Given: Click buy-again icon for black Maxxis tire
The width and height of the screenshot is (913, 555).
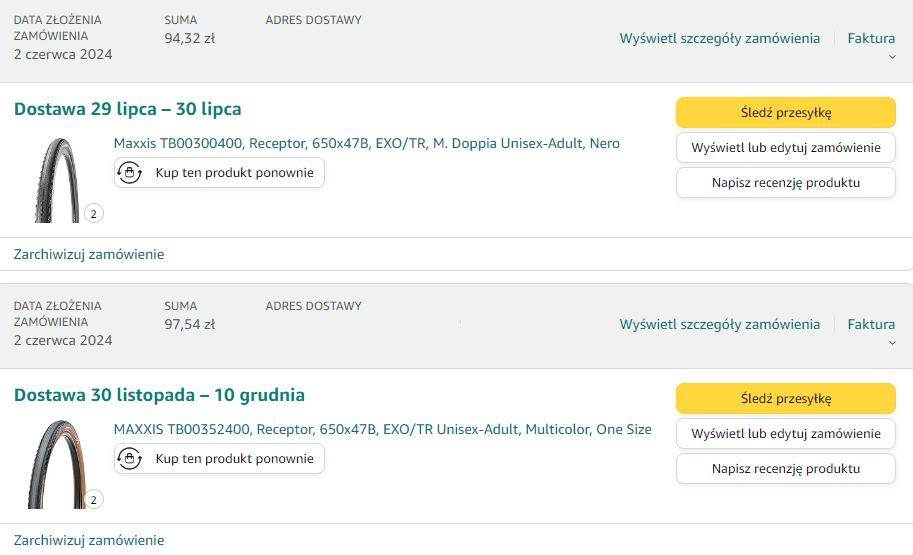Looking at the screenshot, I should coord(132,173).
